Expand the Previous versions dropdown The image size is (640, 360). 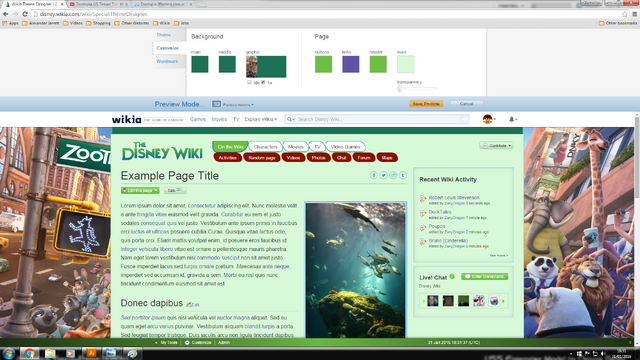pos(238,104)
